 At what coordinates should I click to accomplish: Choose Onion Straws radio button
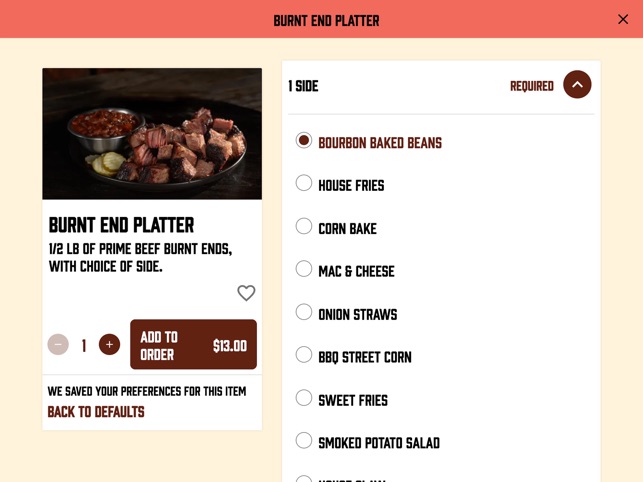(304, 312)
